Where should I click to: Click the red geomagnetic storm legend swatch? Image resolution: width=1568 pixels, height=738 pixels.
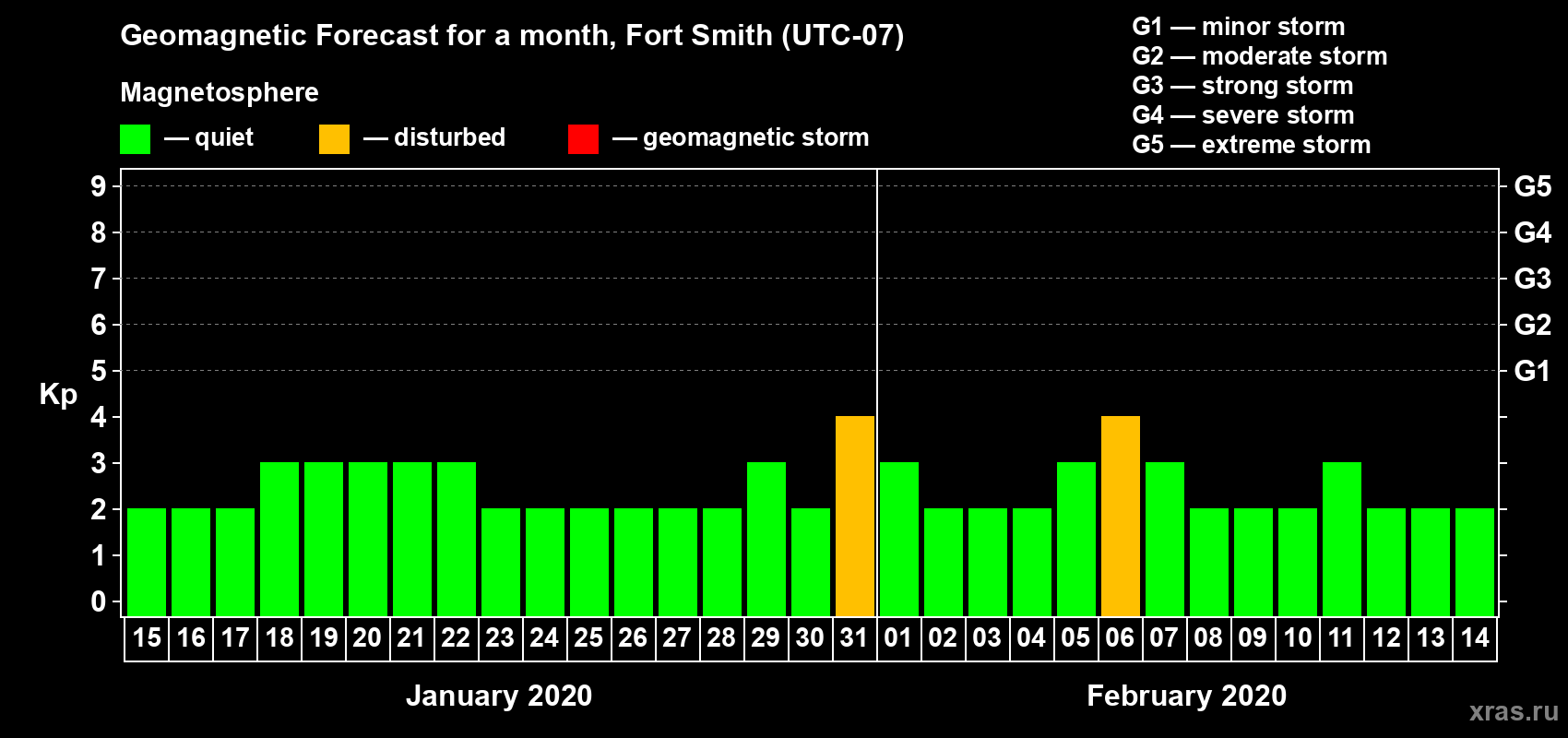point(583,139)
